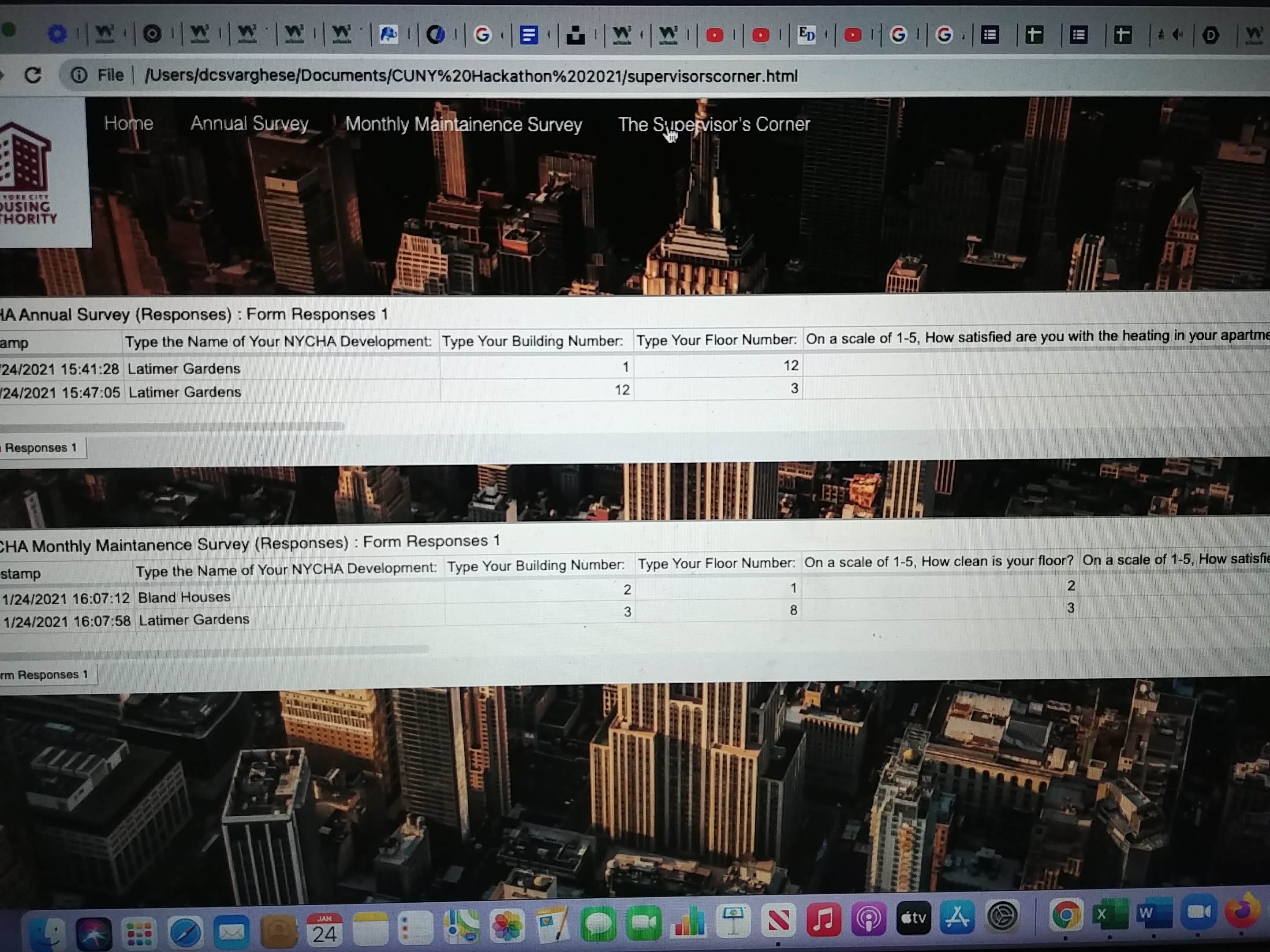Click the browser reload button
The image size is (1270, 952).
click(33, 75)
